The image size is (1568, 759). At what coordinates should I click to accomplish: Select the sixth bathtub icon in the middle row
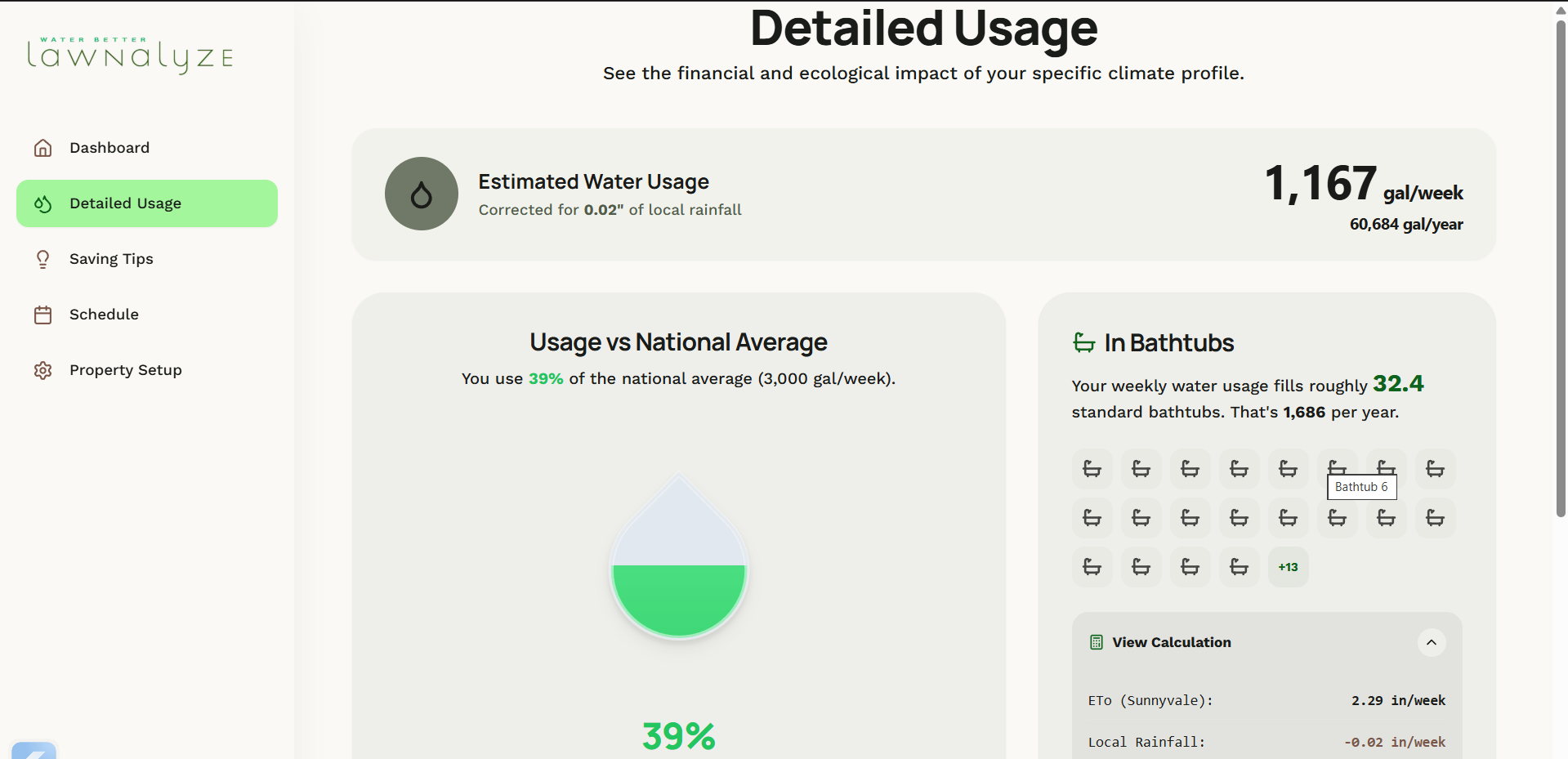click(x=1338, y=518)
